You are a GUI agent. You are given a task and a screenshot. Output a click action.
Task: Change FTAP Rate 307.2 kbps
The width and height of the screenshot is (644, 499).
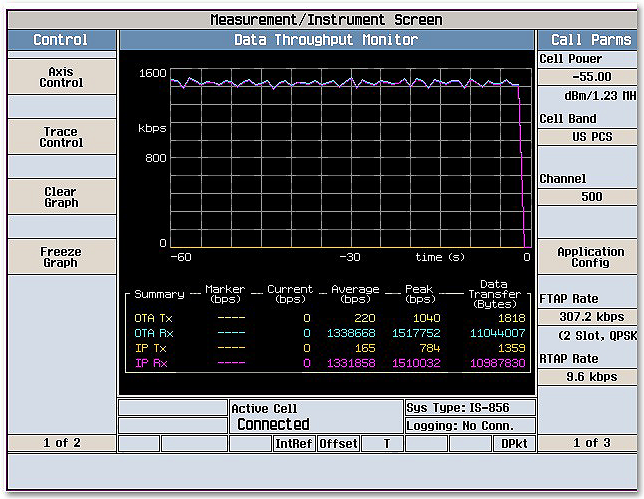[x=590, y=317]
